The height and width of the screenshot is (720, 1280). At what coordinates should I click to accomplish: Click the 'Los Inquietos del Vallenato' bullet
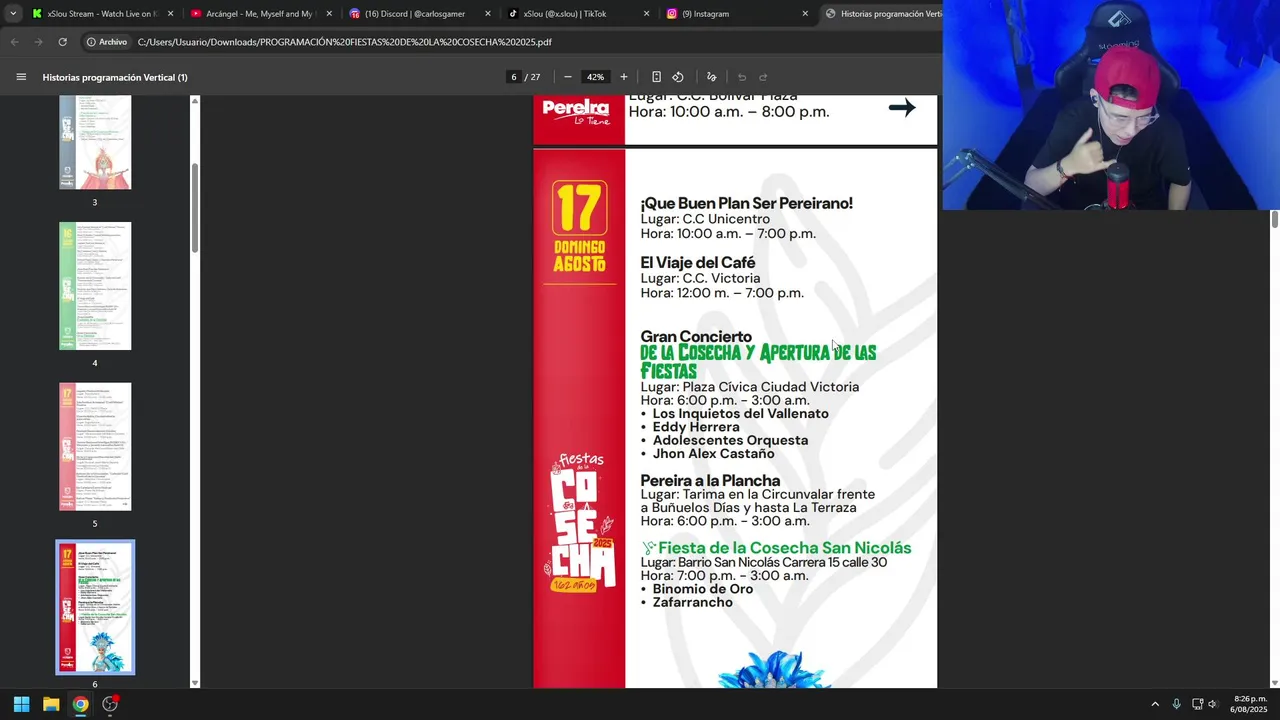click(740, 414)
